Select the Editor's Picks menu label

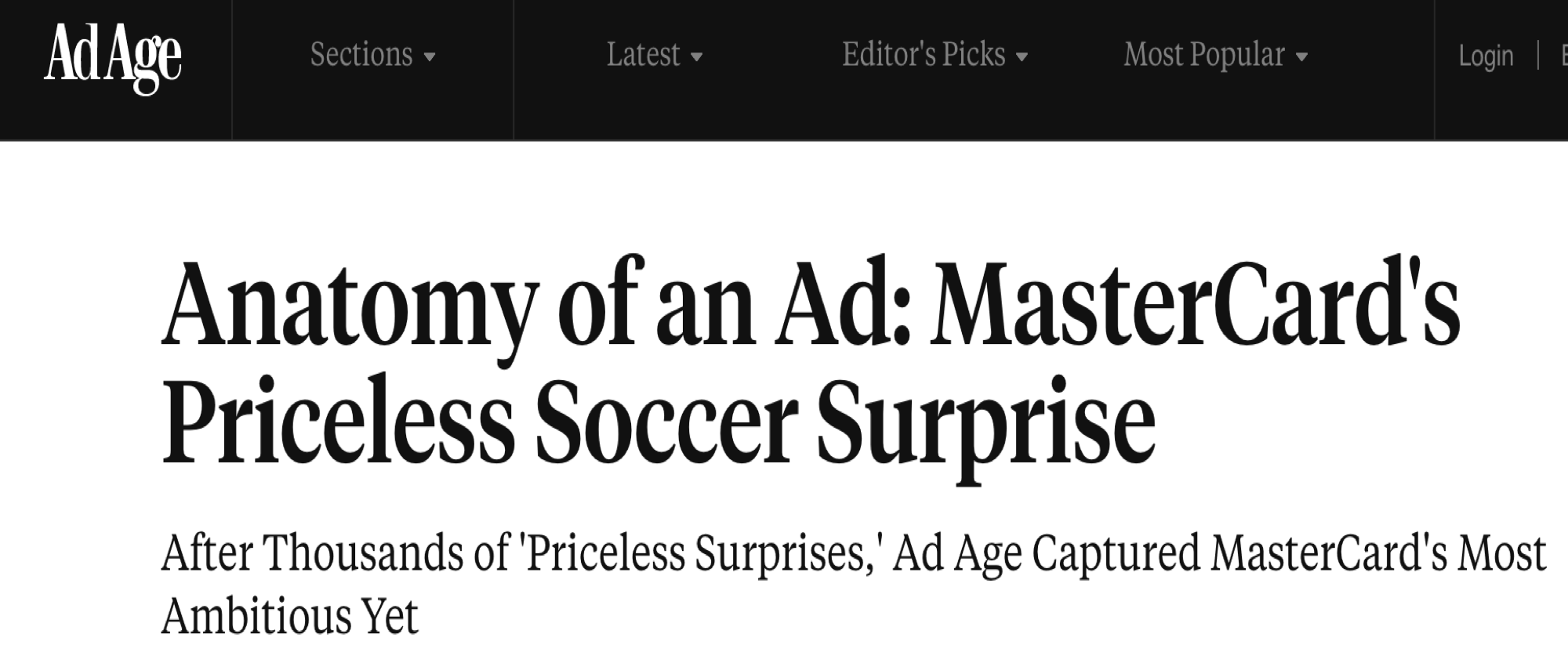[x=924, y=55]
